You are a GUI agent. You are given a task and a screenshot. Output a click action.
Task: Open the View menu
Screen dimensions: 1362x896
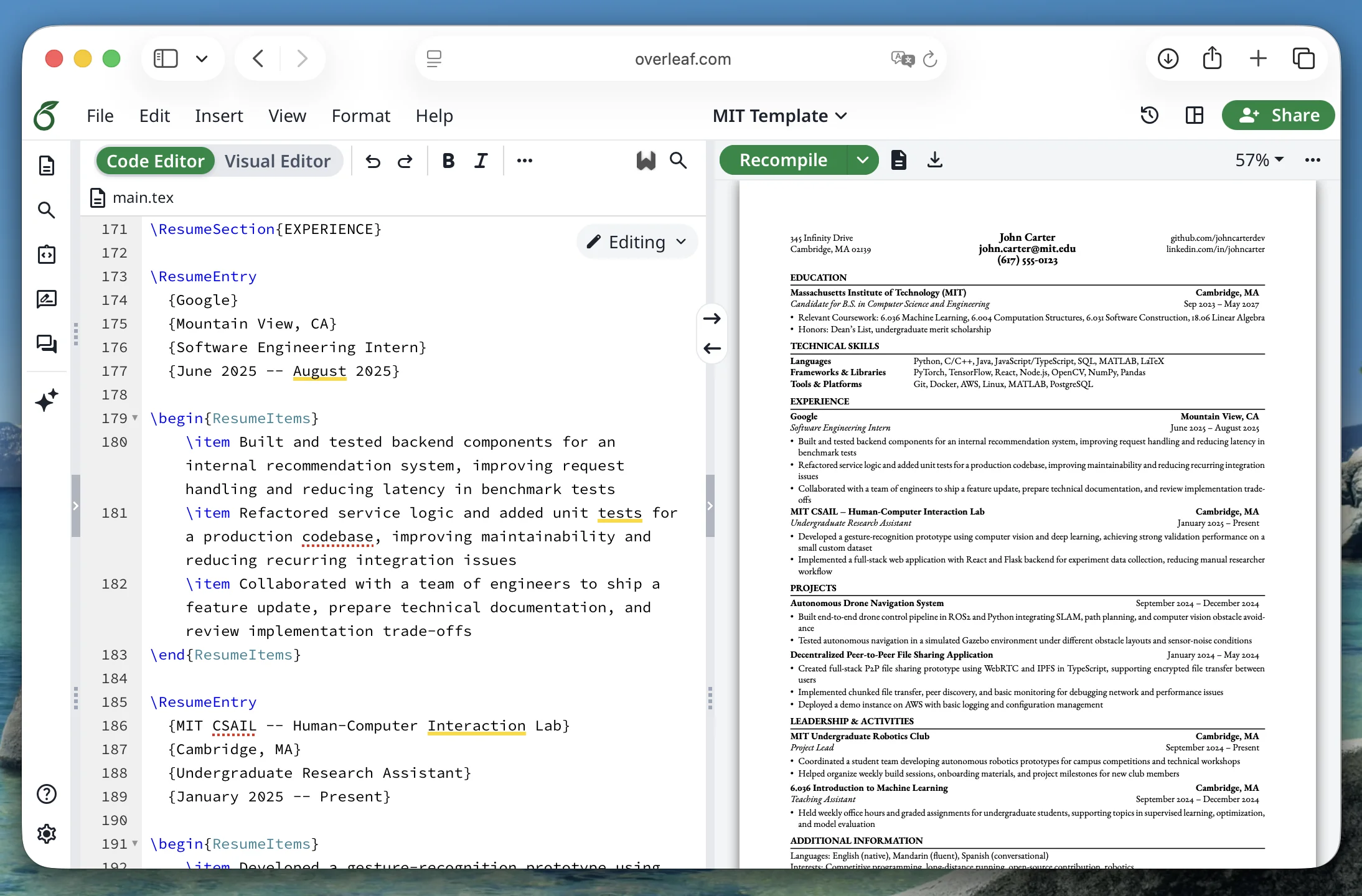pos(287,116)
